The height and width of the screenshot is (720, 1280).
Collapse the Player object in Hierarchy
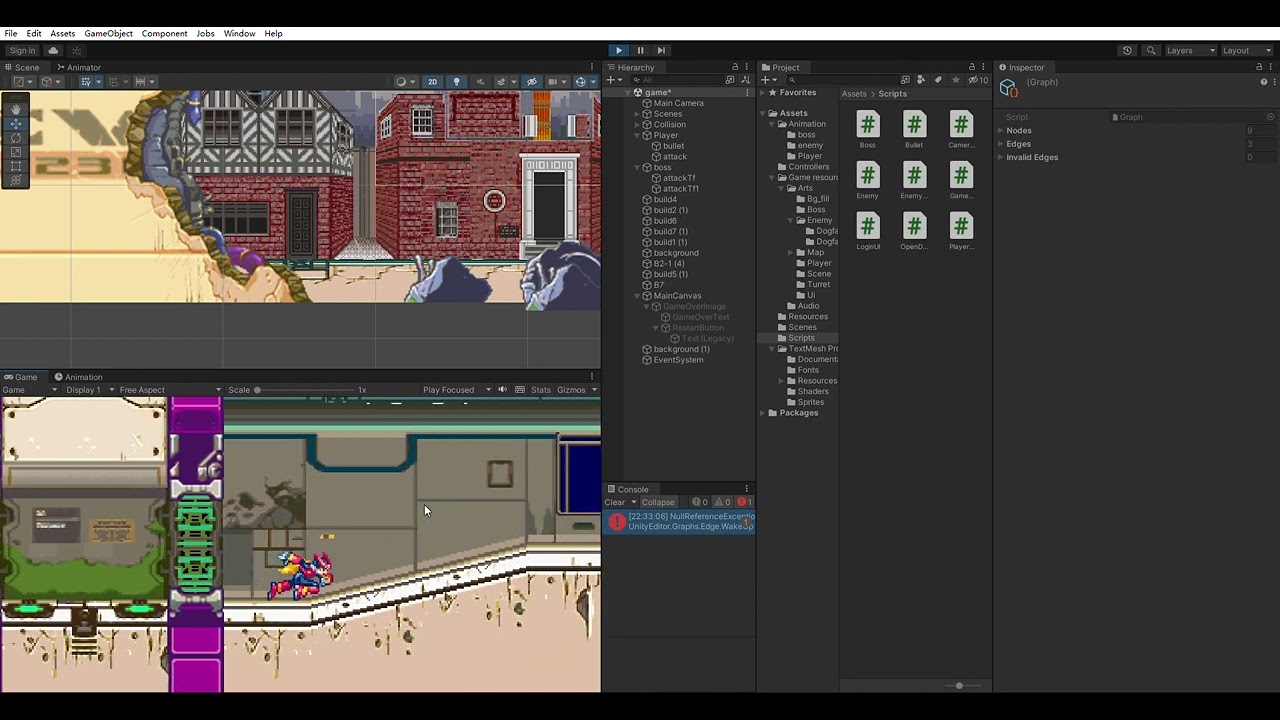[x=636, y=135]
